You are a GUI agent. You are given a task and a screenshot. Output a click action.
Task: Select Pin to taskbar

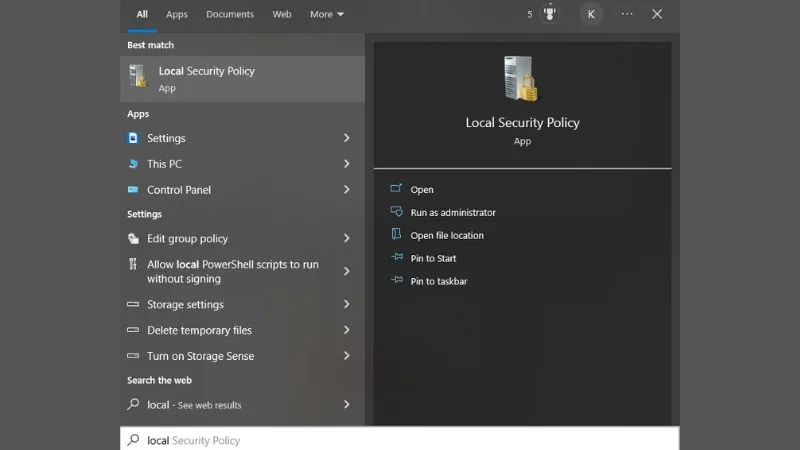439,281
